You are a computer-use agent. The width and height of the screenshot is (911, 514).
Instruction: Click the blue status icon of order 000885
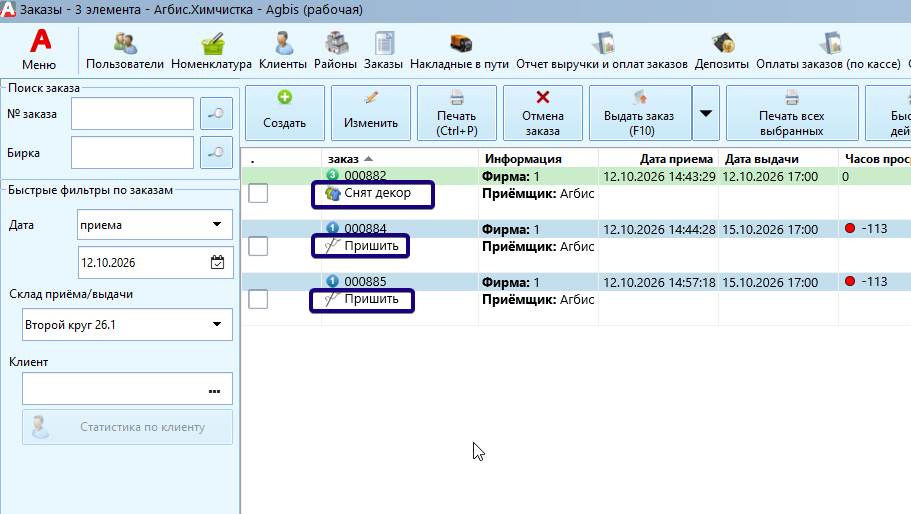(332, 281)
